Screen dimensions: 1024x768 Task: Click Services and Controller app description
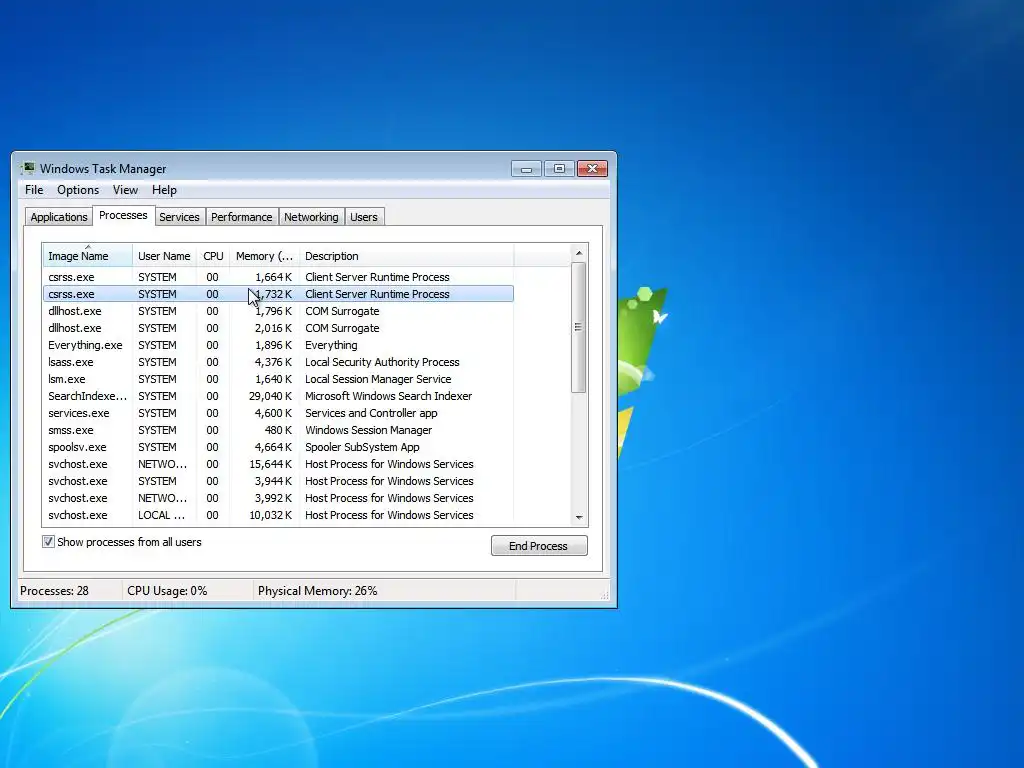(x=371, y=413)
